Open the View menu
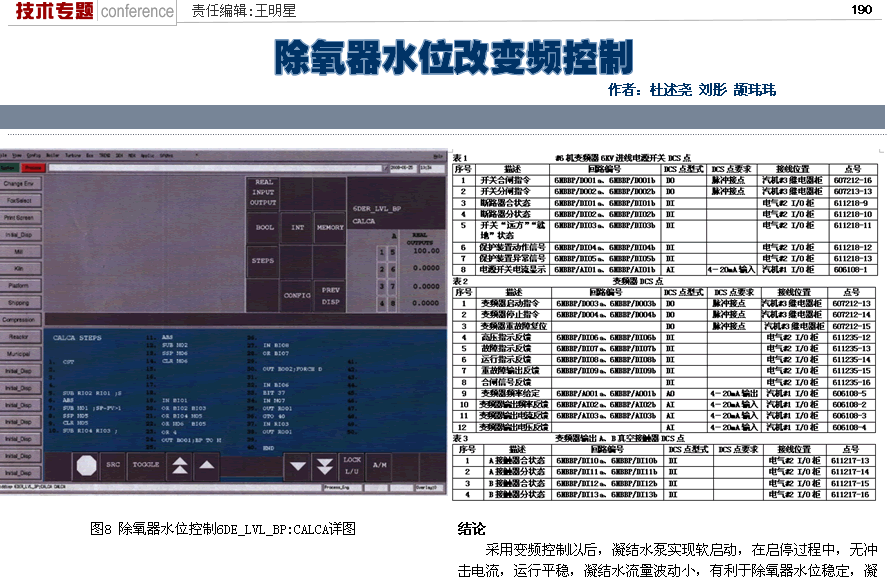888x588 pixels. pyautogui.click(x=18, y=155)
